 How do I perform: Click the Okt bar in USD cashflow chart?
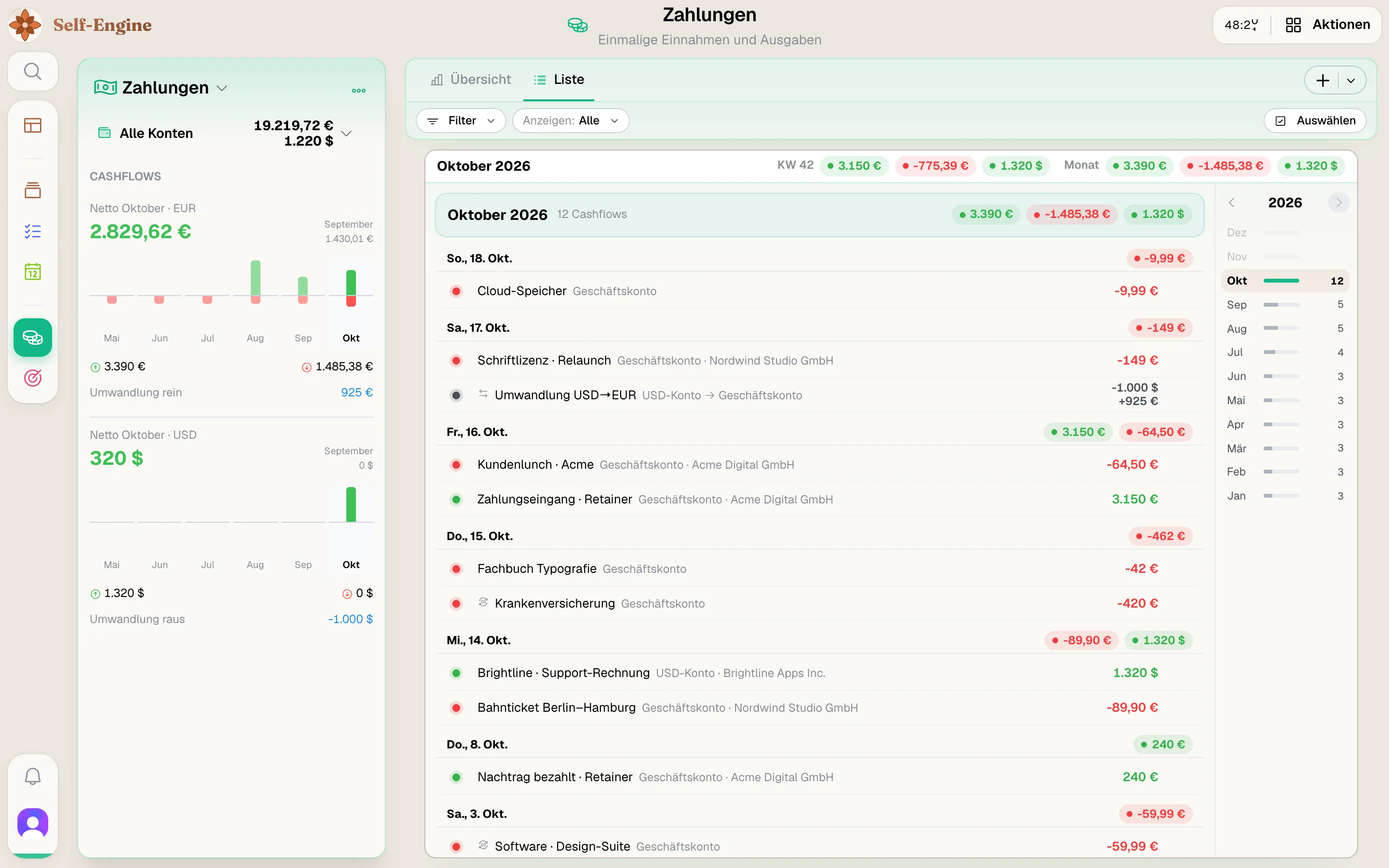pos(351,504)
